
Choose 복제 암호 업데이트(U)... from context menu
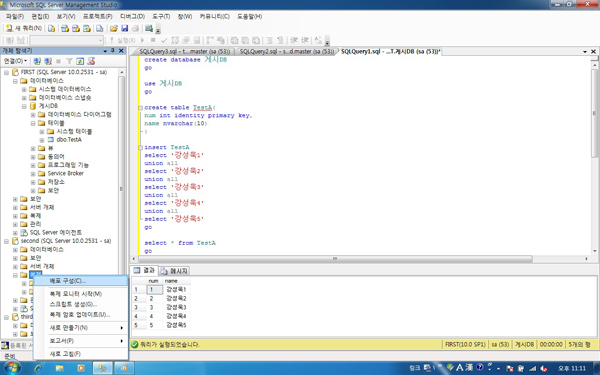81,315
